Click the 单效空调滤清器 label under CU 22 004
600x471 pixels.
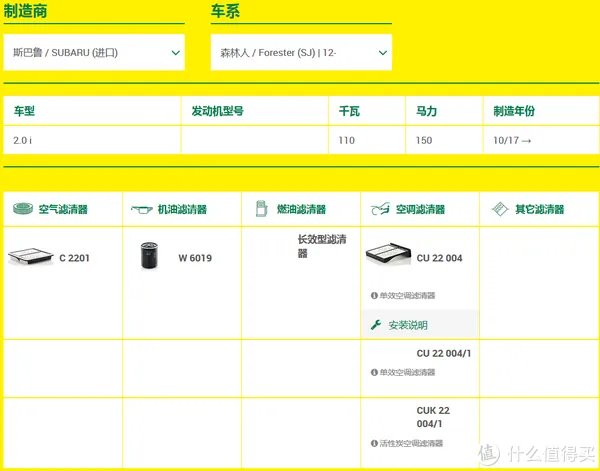[x=407, y=295]
